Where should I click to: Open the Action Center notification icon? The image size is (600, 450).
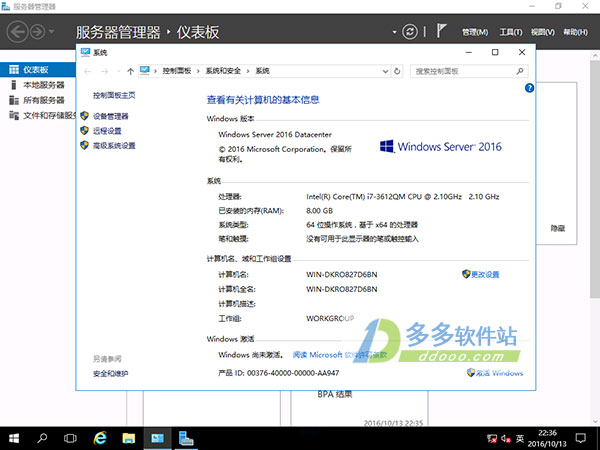click(x=581, y=439)
